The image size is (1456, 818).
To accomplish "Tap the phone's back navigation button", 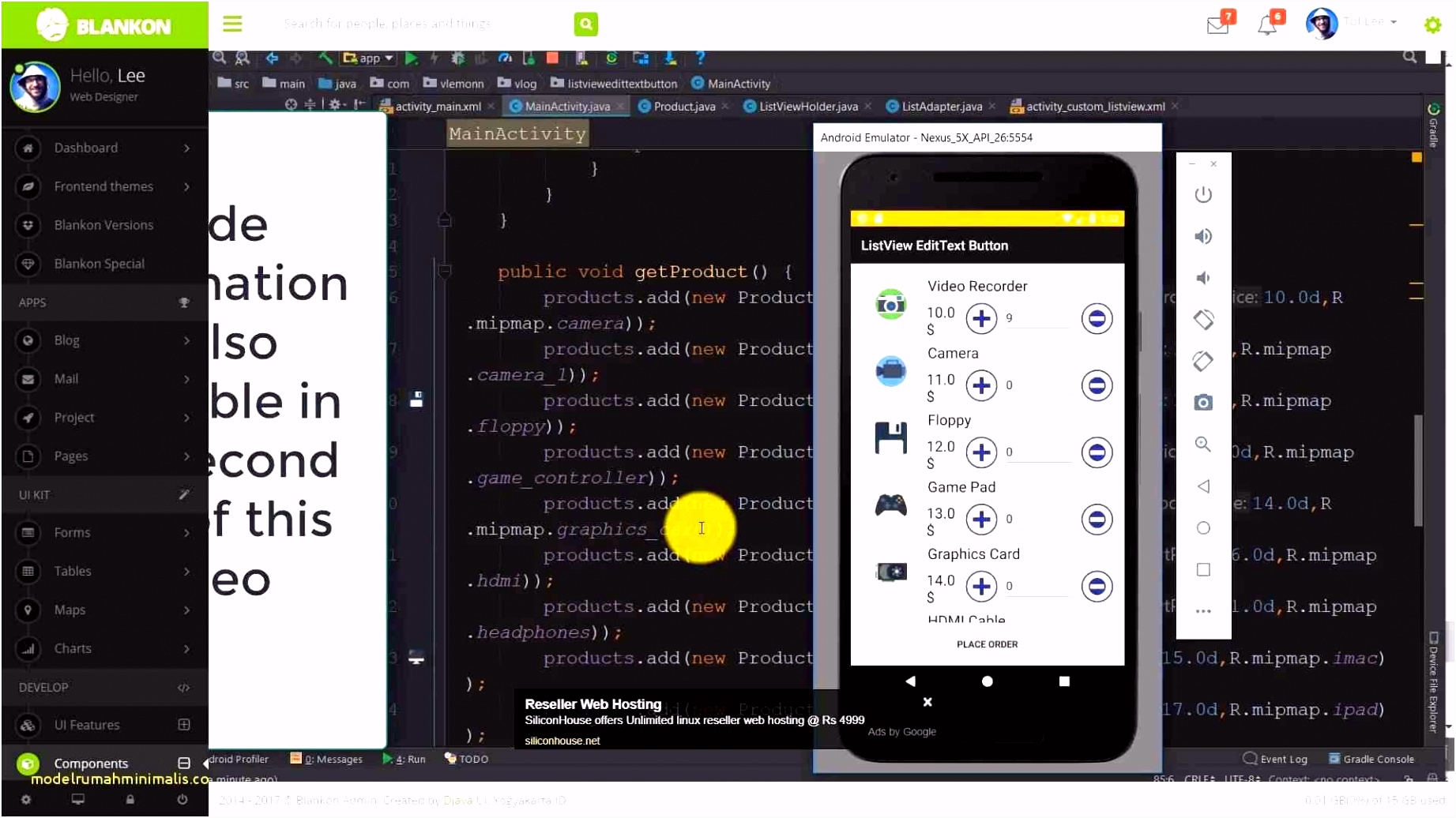I will (910, 681).
